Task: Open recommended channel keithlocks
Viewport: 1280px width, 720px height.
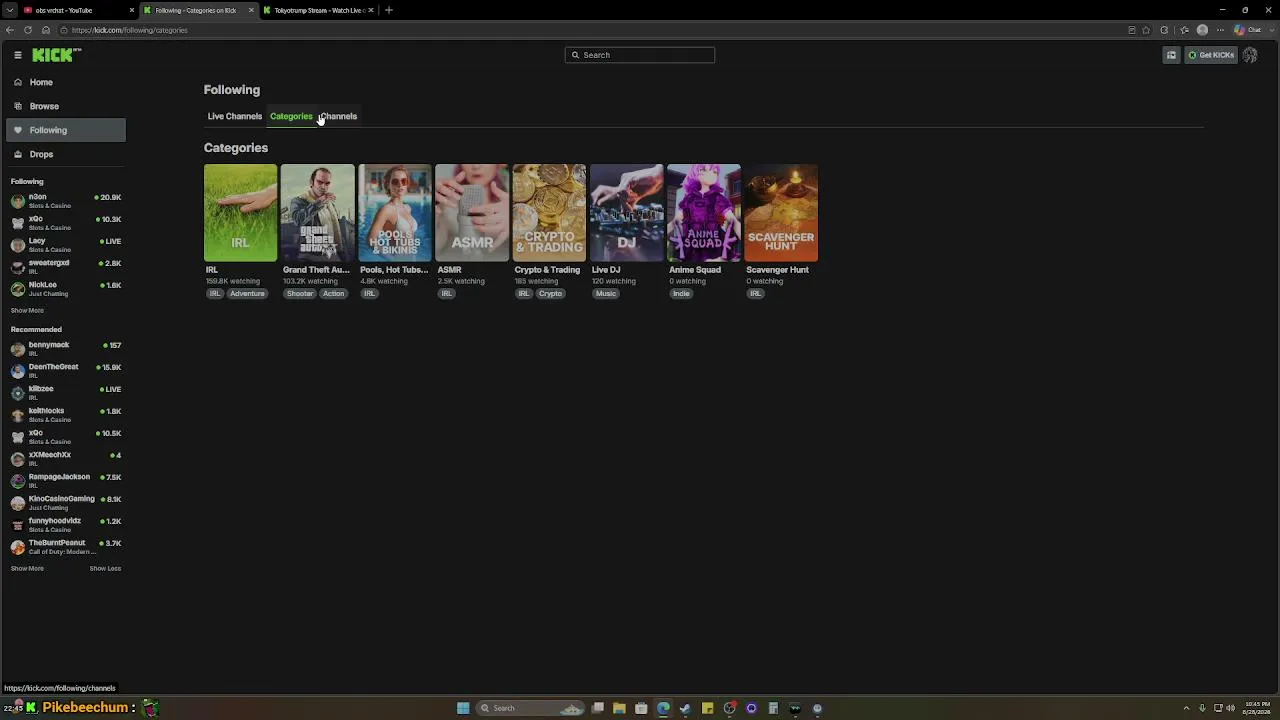Action: pyautogui.click(x=66, y=414)
